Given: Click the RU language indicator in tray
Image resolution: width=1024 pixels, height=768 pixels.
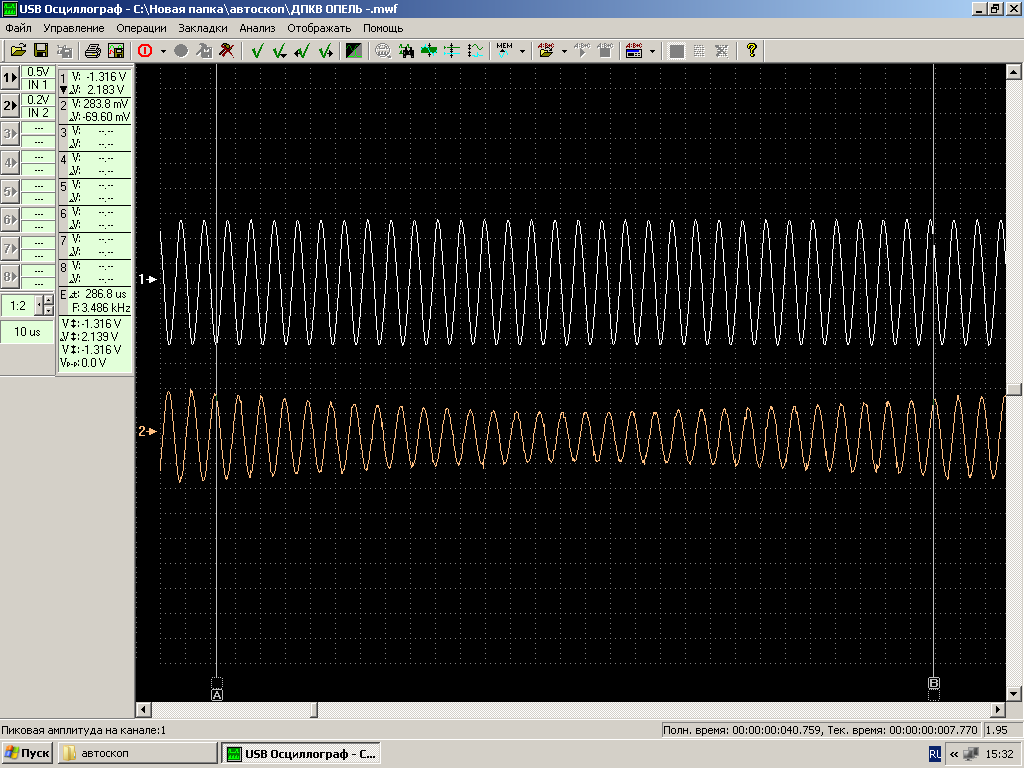Looking at the screenshot, I should point(935,754).
